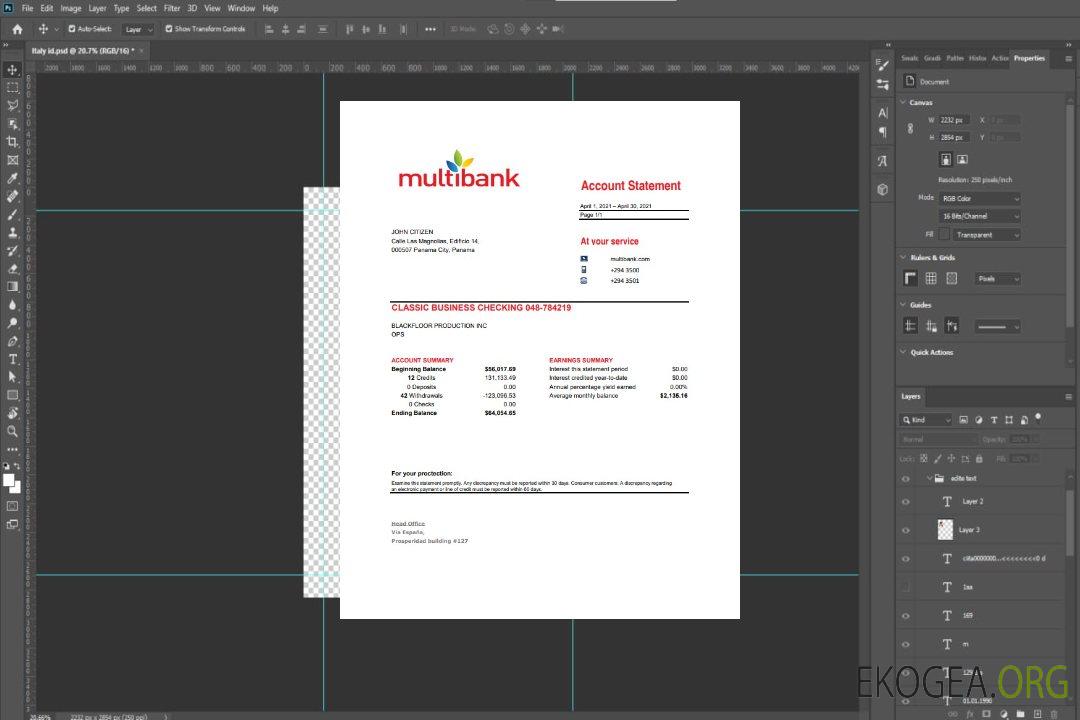This screenshot has height=720, width=1080.
Task: Select the Pen tool
Action: coord(12,341)
